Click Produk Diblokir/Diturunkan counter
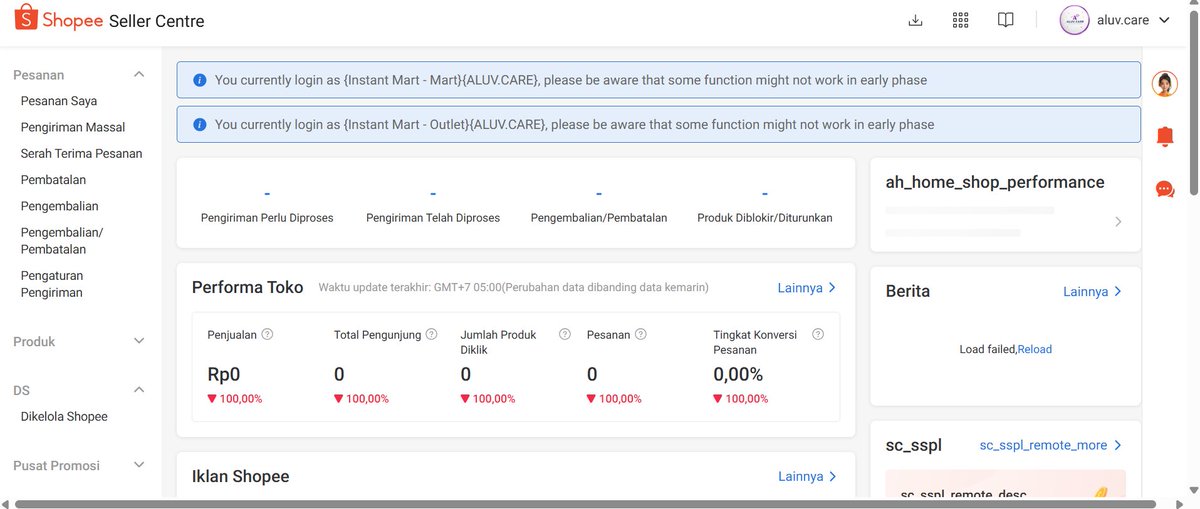Image resolution: width=1200 pixels, height=509 pixels. (765, 205)
